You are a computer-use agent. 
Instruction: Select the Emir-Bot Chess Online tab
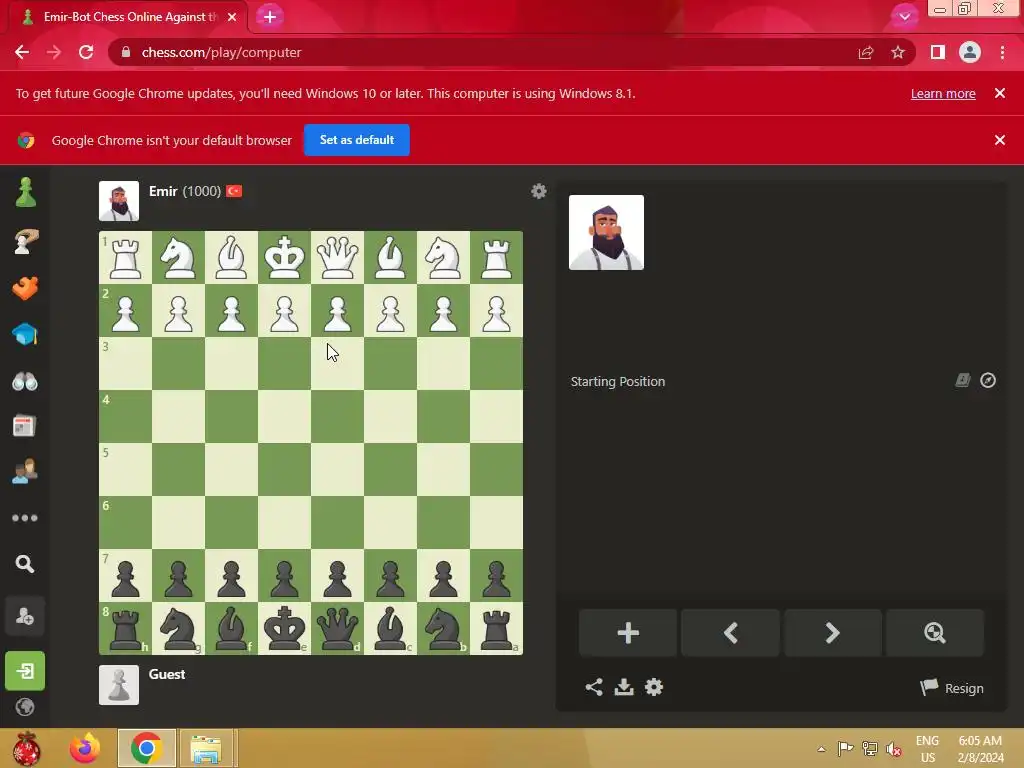[x=128, y=17]
